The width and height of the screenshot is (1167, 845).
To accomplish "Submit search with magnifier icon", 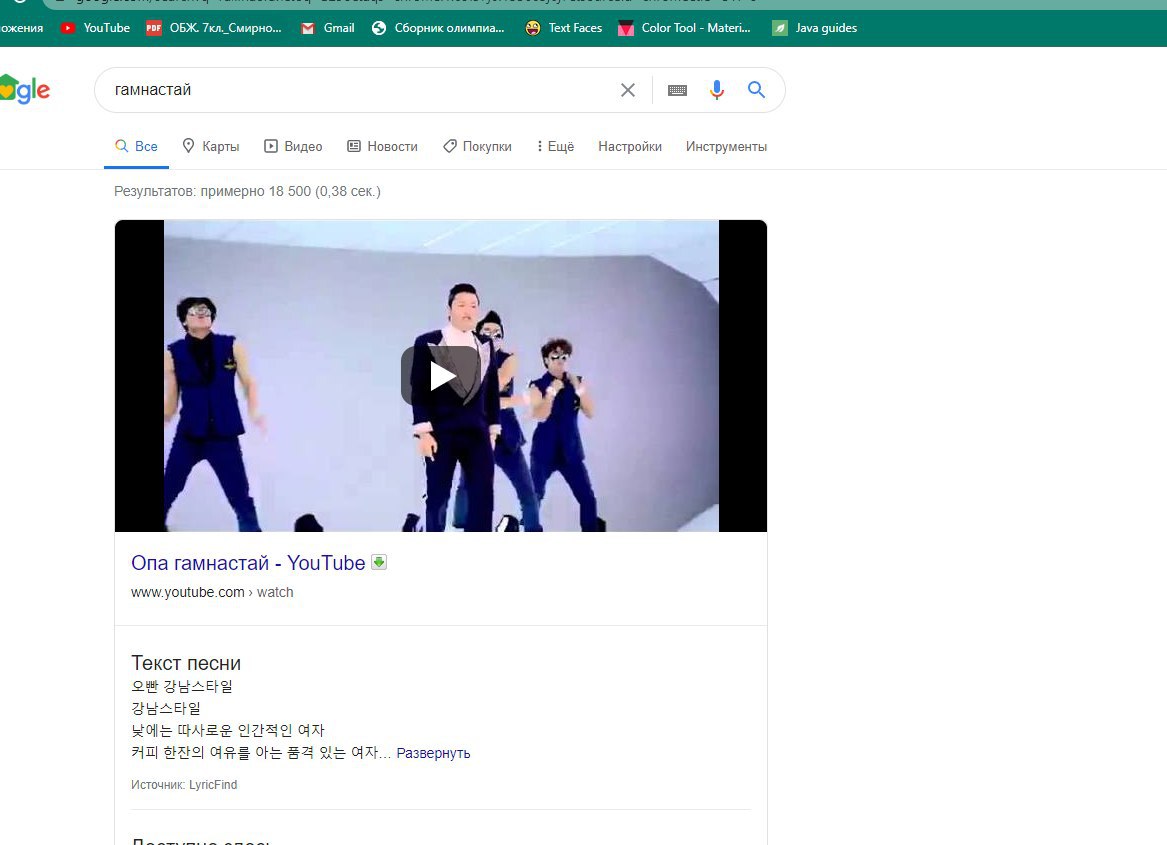I will tap(756, 89).
